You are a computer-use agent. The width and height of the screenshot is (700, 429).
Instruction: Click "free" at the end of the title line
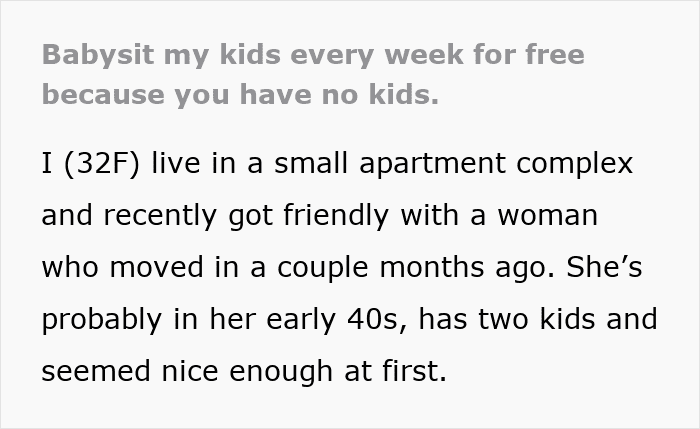(x=555, y=54)
